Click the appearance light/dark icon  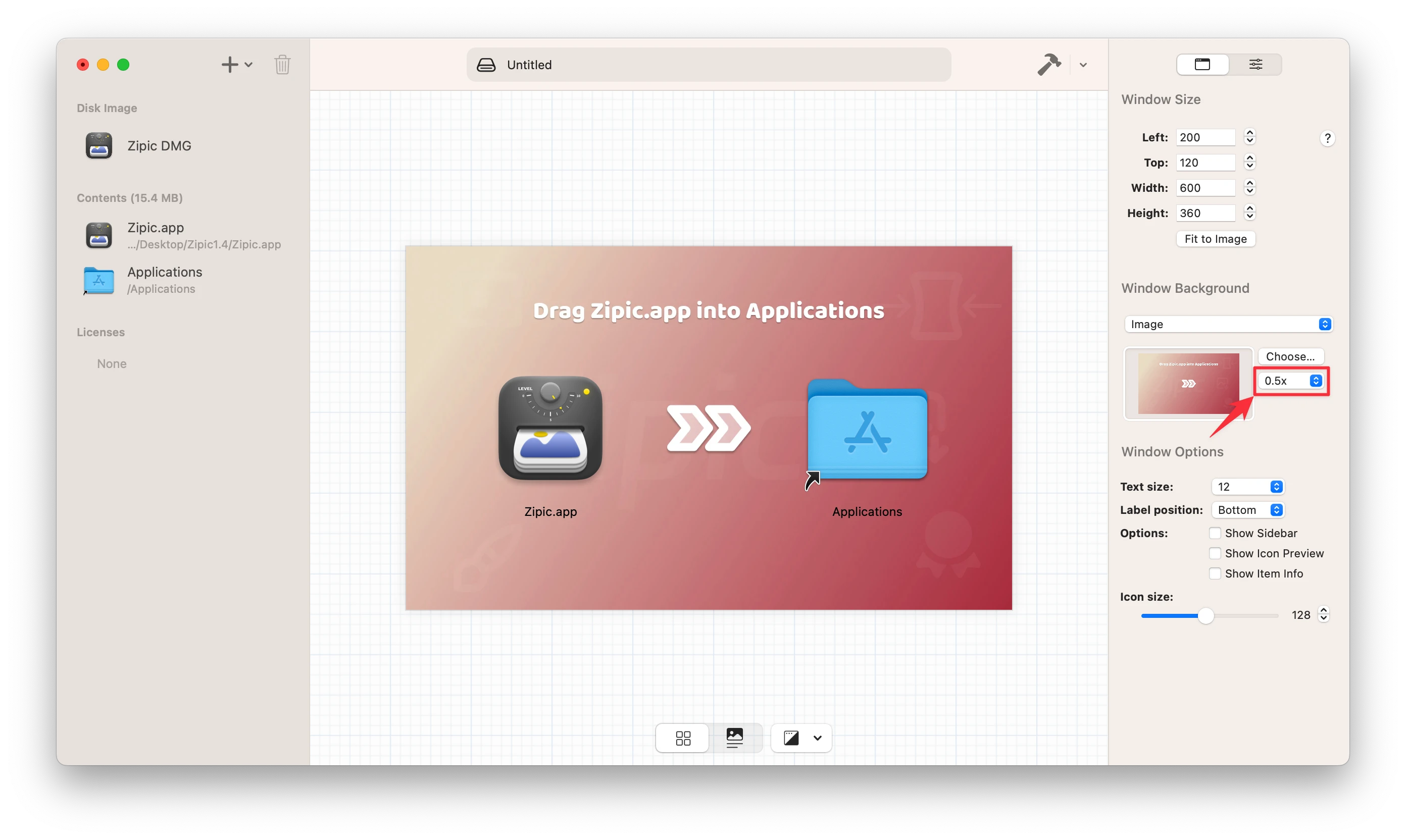[x=790, y=738]
